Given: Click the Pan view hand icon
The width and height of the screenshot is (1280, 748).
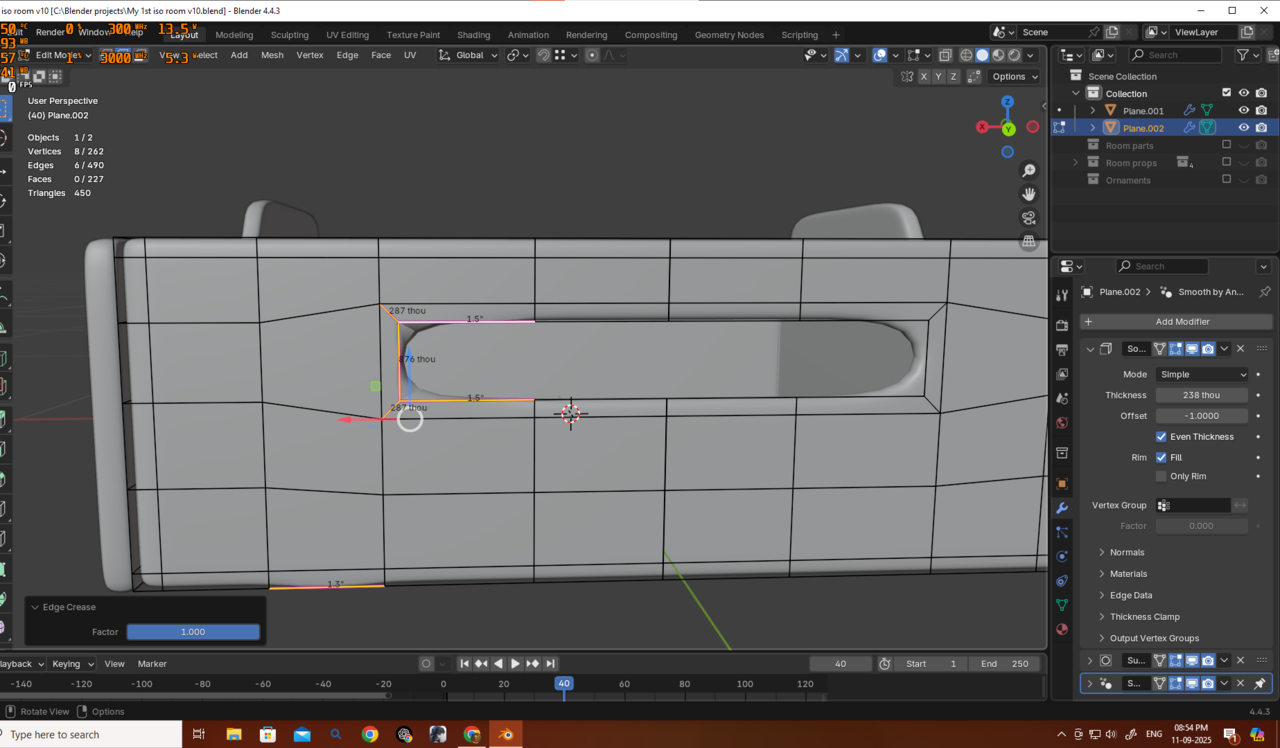Looking at the screenshot, I should pos(1028,194).
